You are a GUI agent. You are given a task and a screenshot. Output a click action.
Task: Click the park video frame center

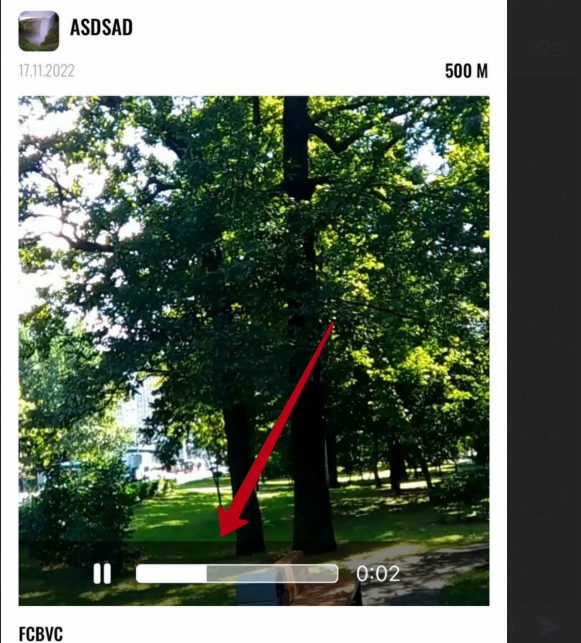click(254, 351)
